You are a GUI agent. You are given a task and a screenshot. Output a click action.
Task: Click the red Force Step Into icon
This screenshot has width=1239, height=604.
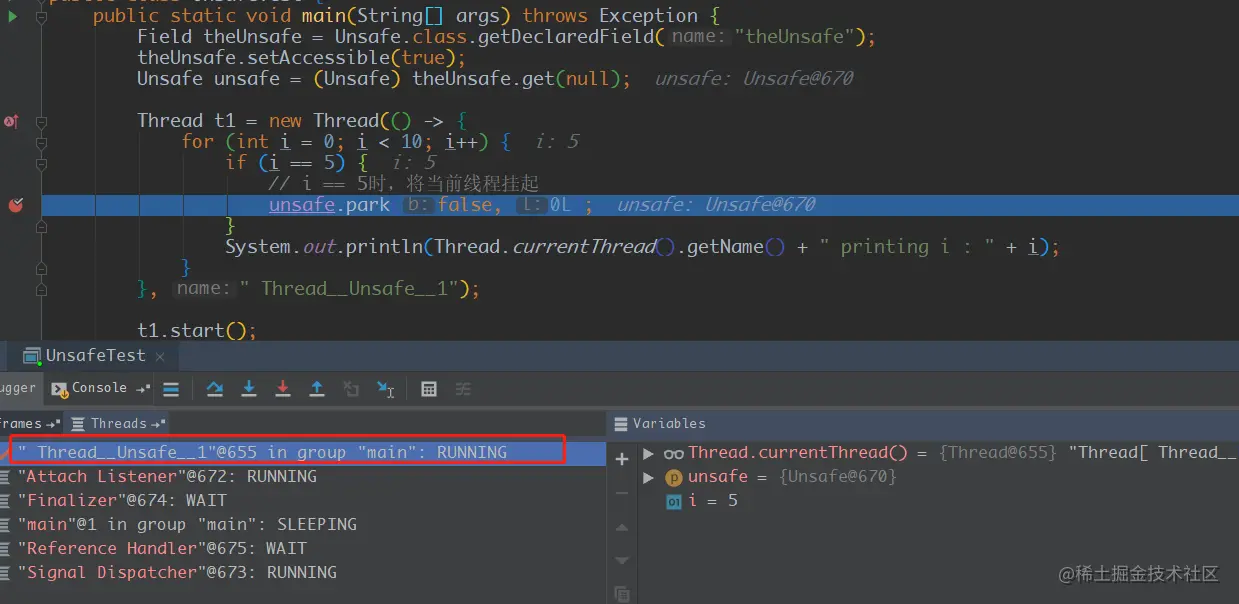pos(283,389)
